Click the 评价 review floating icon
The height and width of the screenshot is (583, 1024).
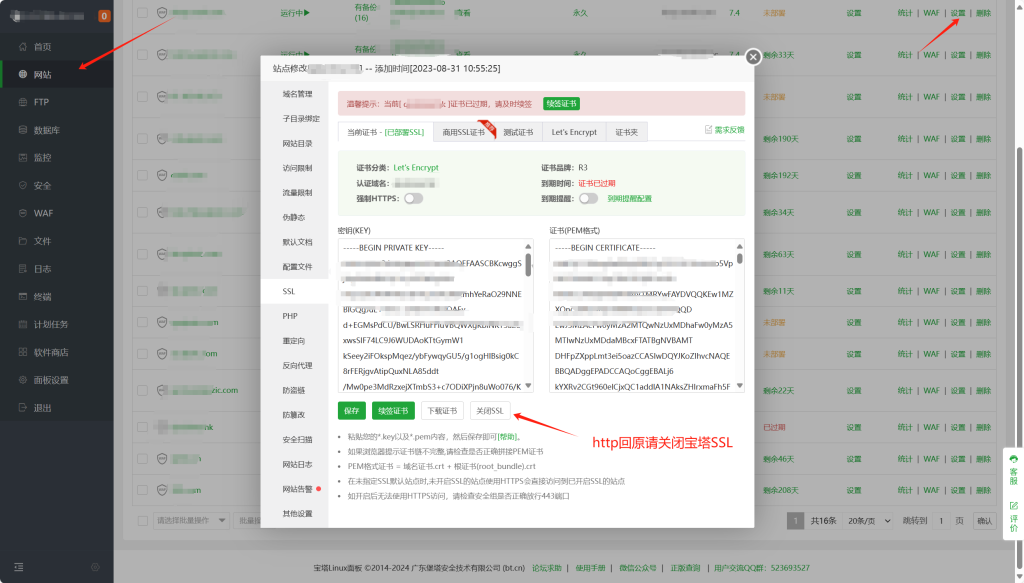[x=1013, y=517]
